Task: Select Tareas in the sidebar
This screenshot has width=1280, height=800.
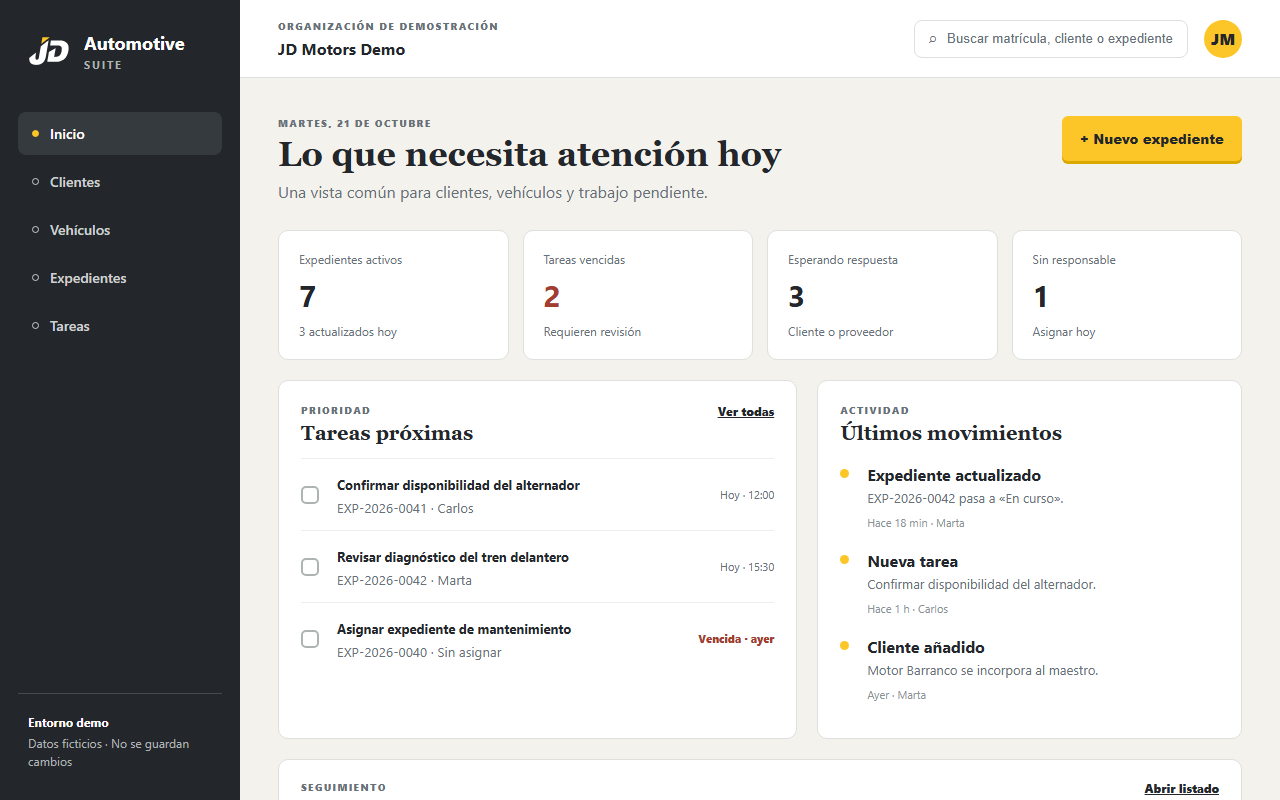Action: pyautogui.click(x=120, y=326)
